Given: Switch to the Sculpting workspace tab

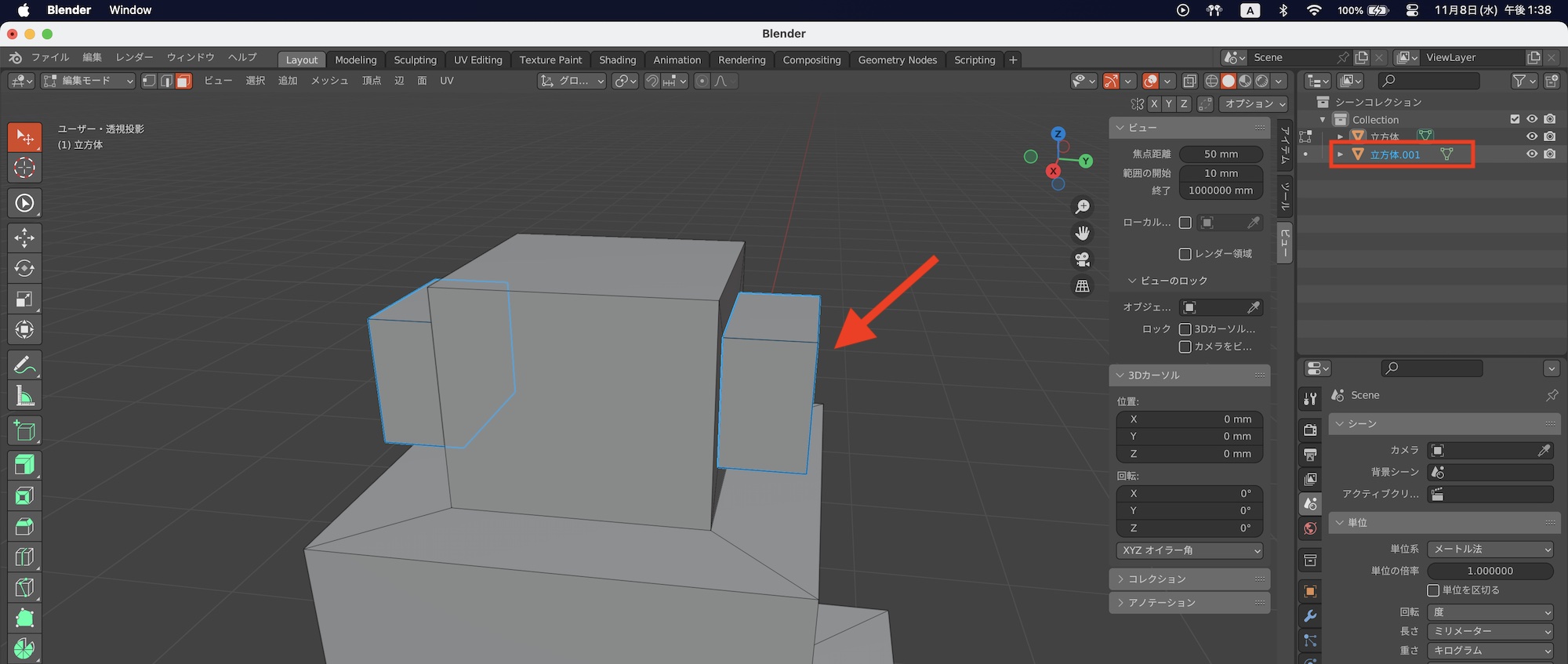Looking at the screenshot, I should tap(415, 60).
